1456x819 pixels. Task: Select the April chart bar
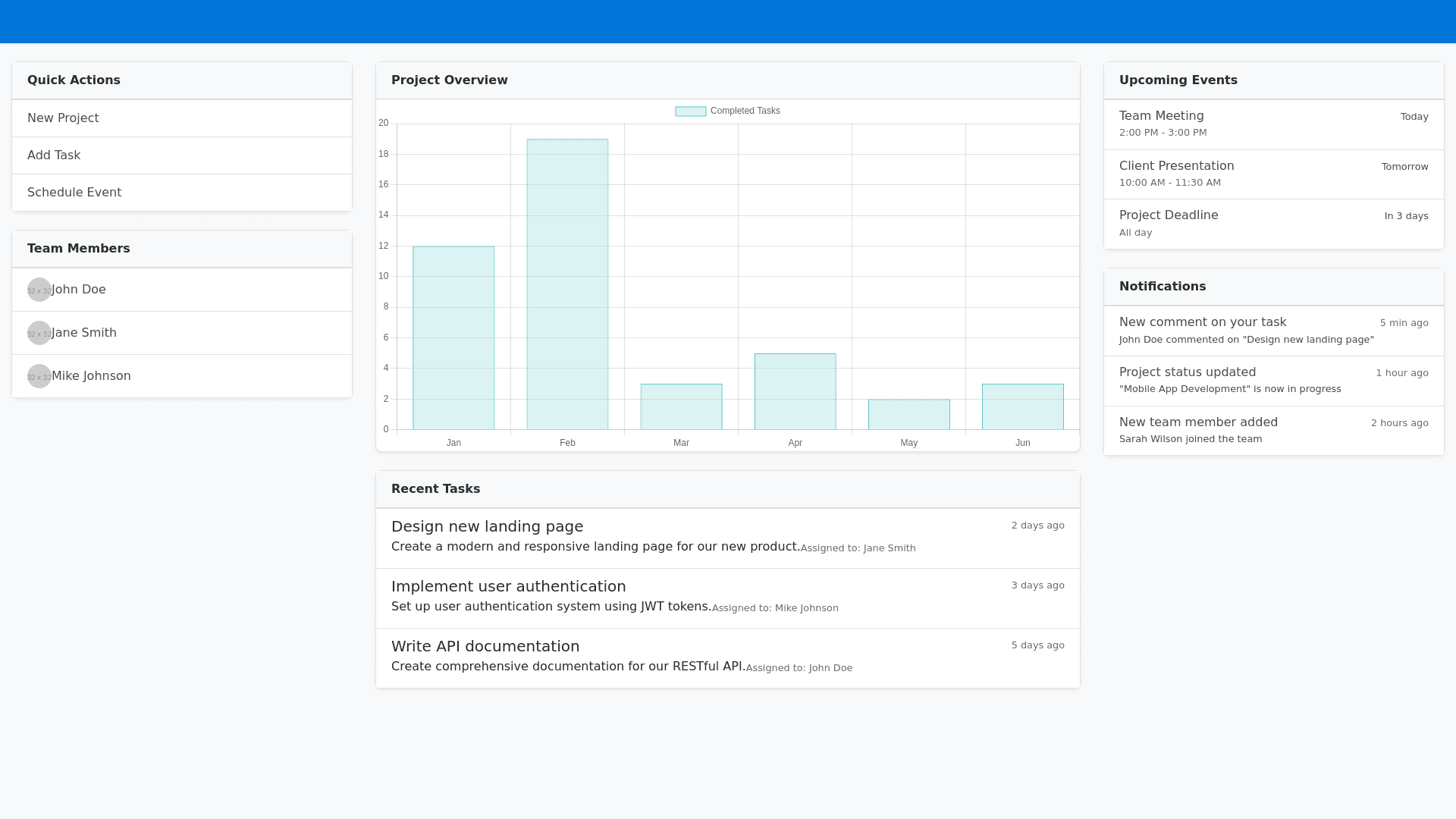(795, 391)
